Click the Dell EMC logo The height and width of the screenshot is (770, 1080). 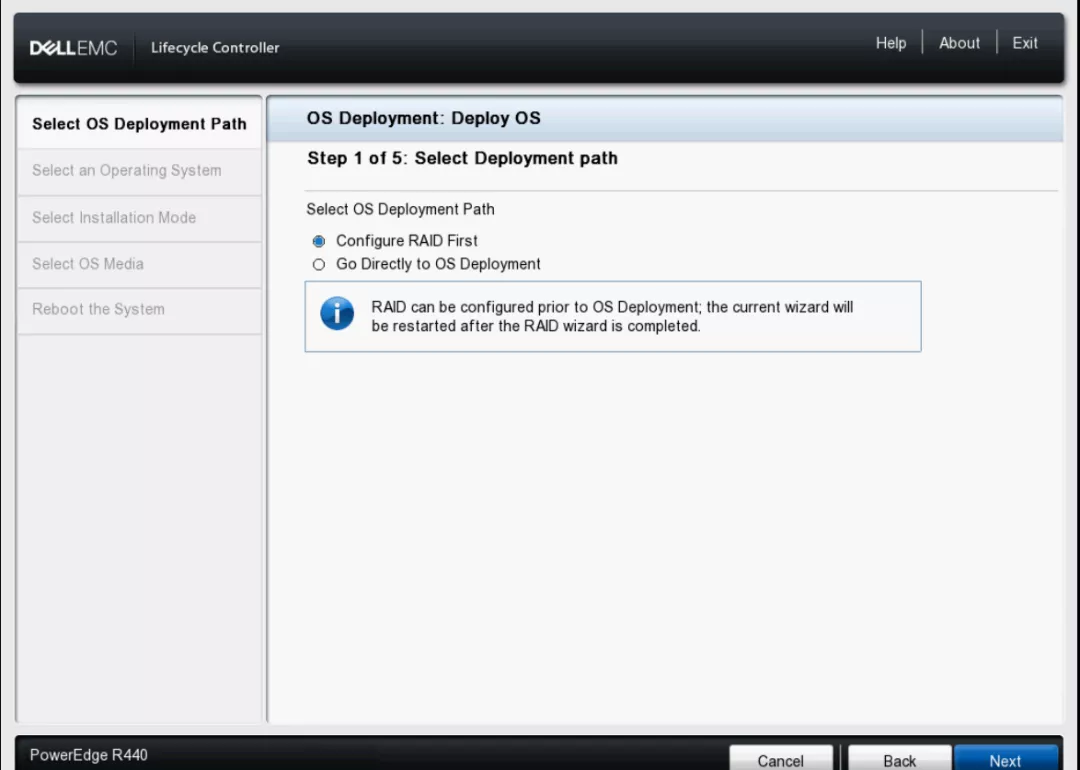click(x=73, y=48)
